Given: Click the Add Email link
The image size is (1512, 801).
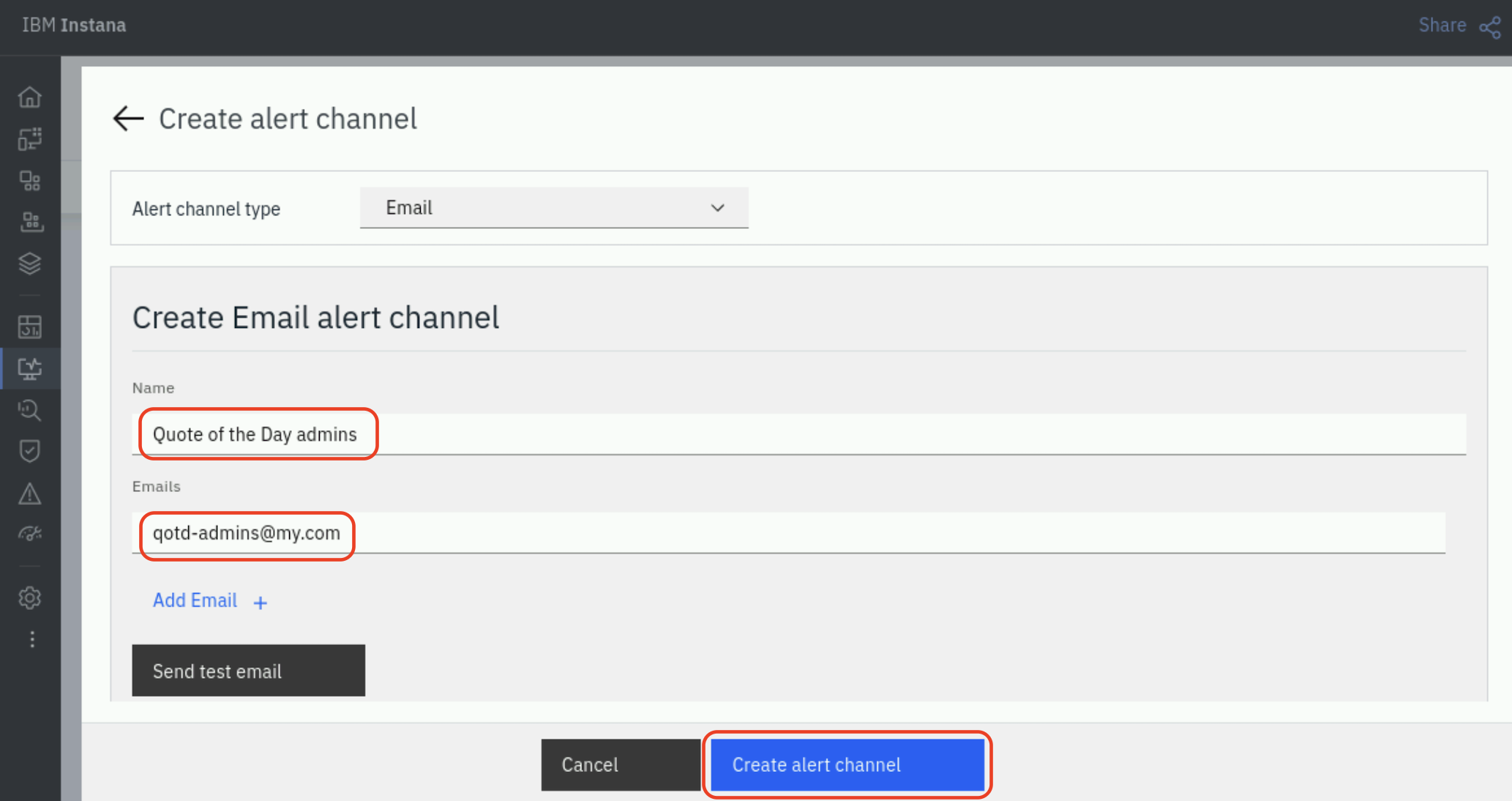Looking at the screenshot, I should coord(195,600).
